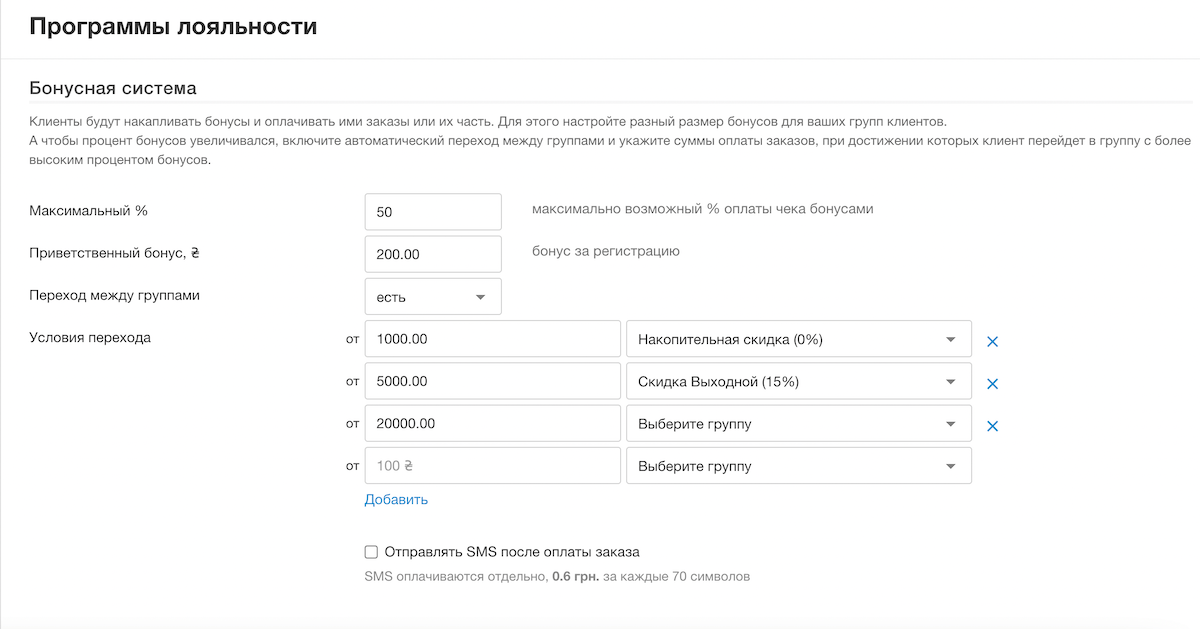
Task: Expand the 'Накопительная скидка (0%)' group dropdown
Action: tap(798, 339)
